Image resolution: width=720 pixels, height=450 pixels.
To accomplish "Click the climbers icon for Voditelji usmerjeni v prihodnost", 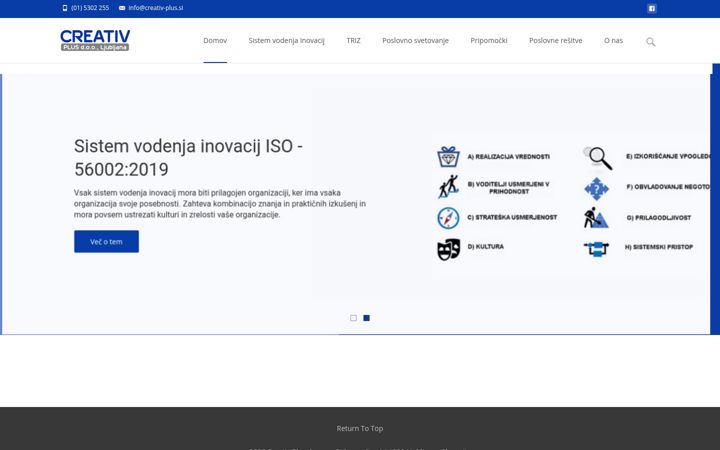I will tap(448, 186).
